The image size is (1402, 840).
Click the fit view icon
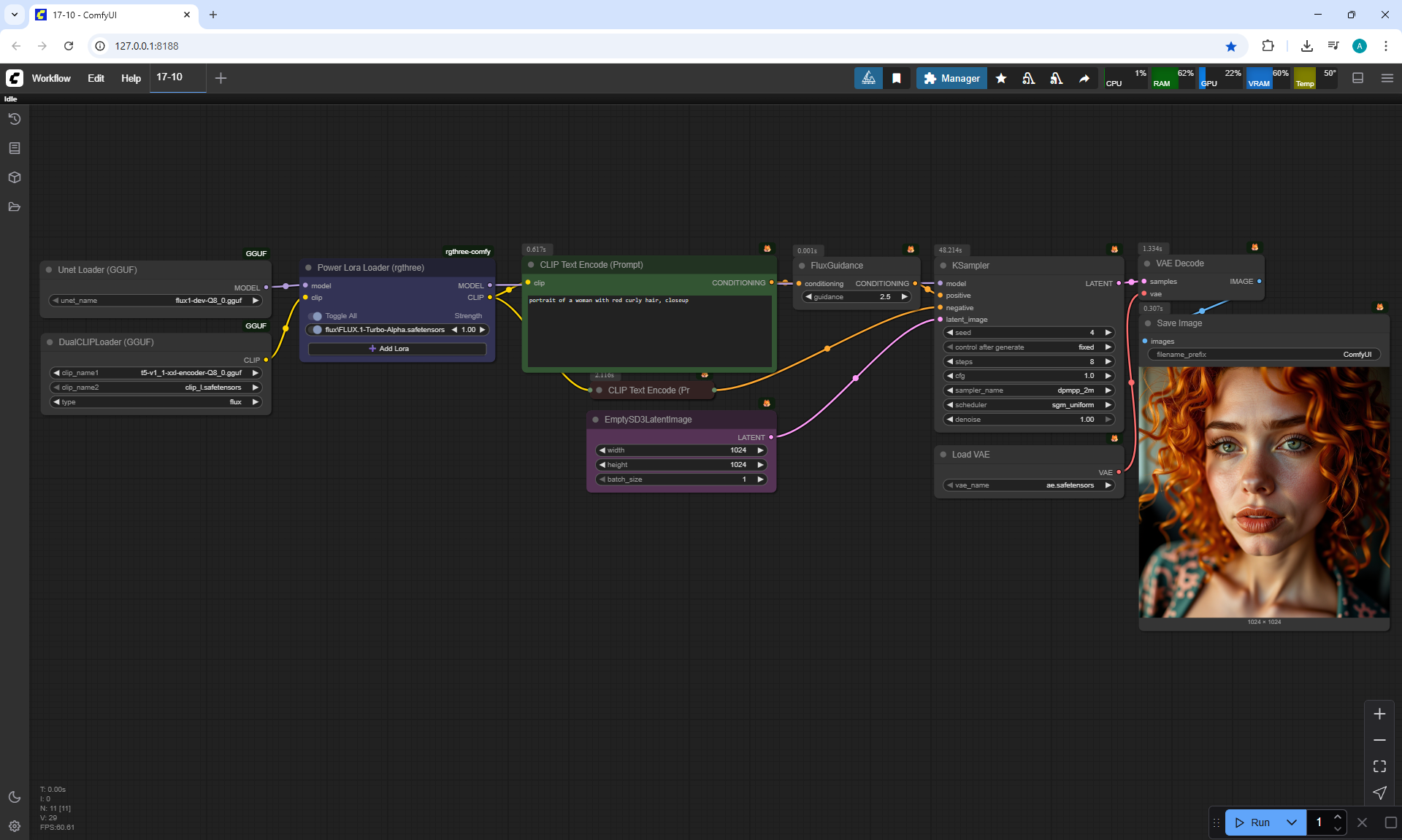point(1379,766)
